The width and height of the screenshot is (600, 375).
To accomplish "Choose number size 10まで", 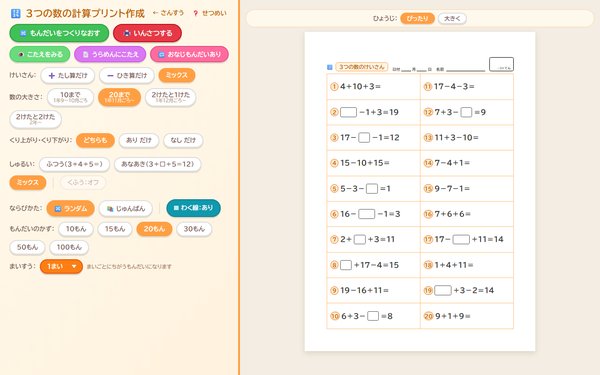I will tap(70, 98).
